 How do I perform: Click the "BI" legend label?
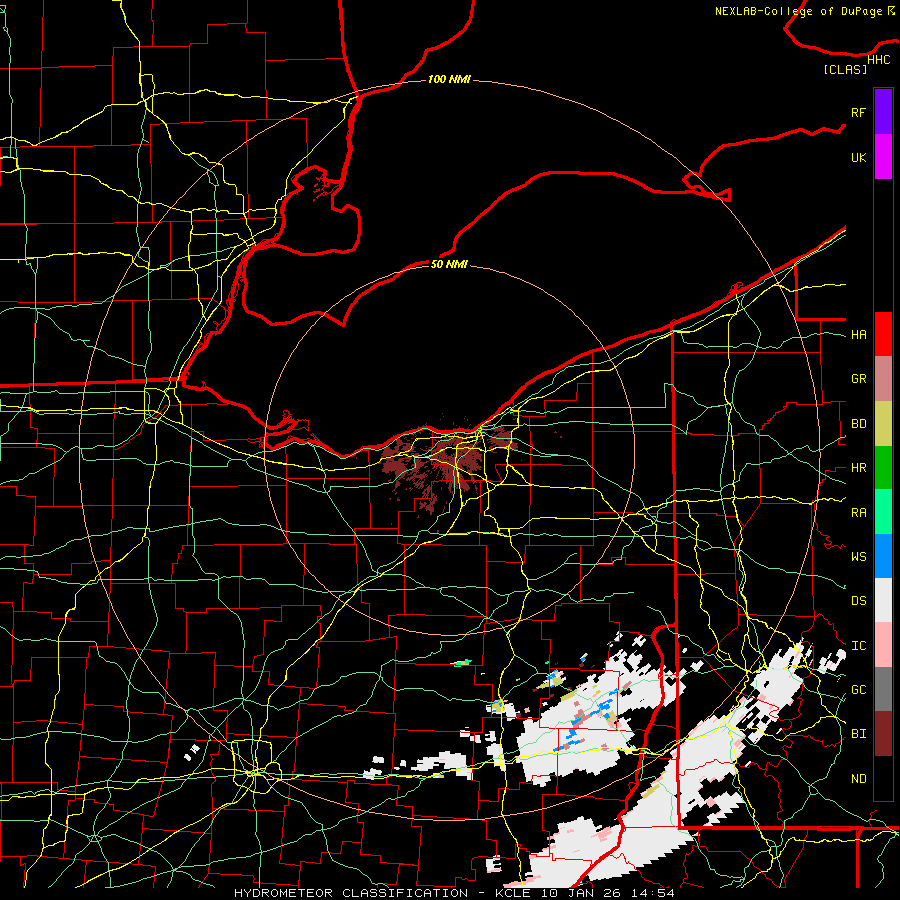(858, 734)
